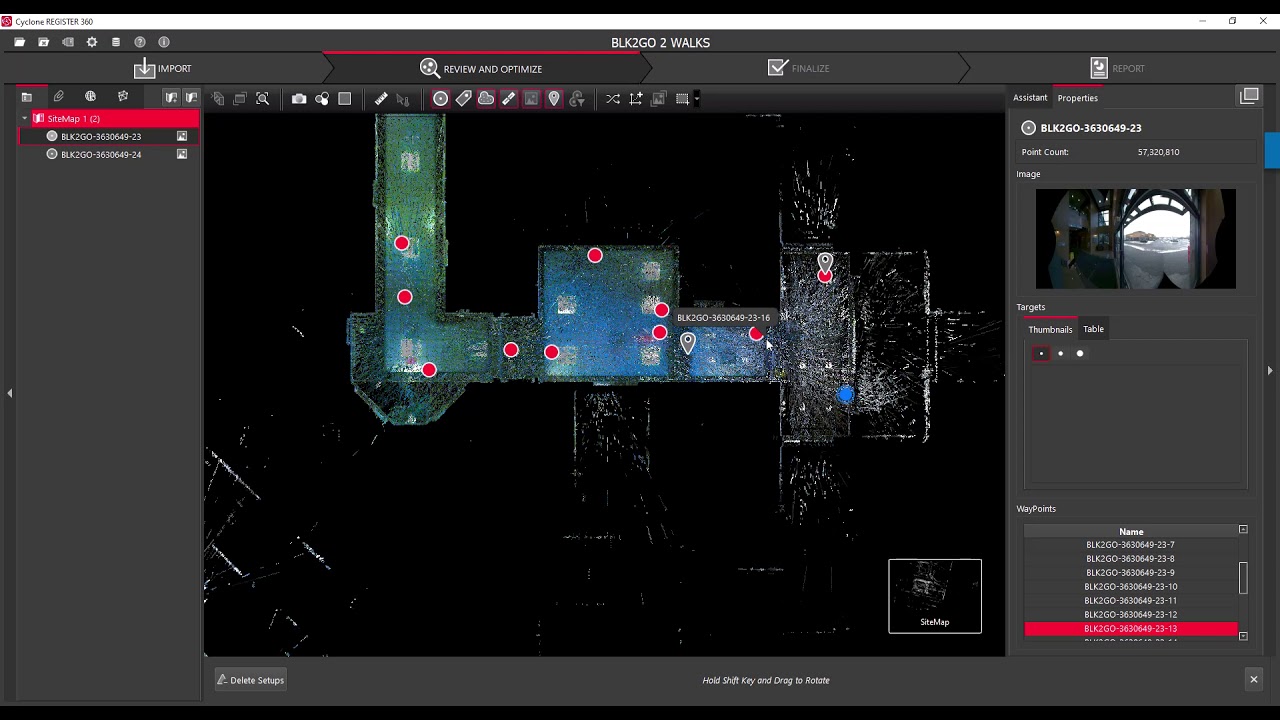Collapse the right panel arrow
The image size is (1280, 720).
tap(1270, 370)
